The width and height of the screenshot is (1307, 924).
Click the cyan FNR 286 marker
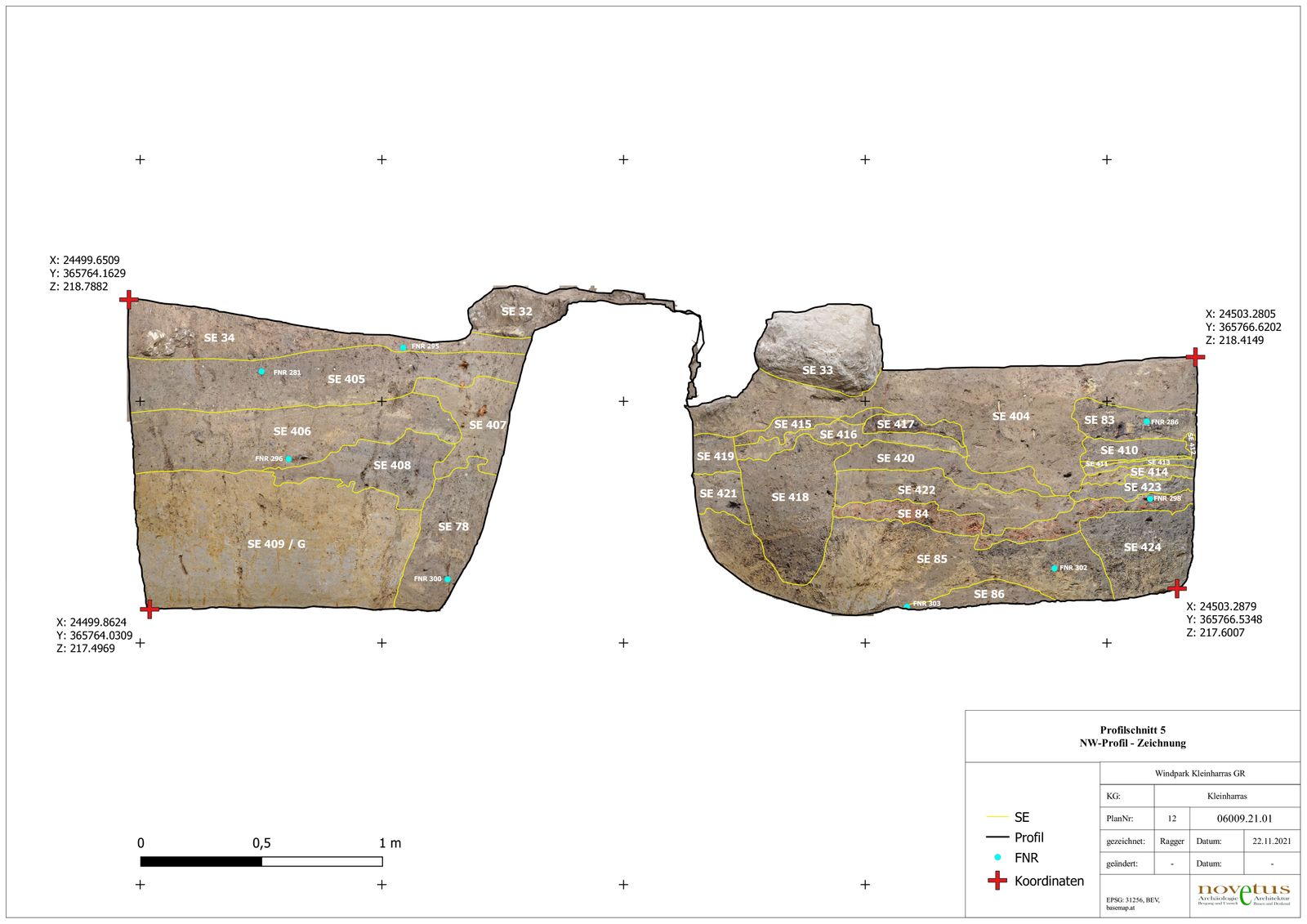[1147, 422]
